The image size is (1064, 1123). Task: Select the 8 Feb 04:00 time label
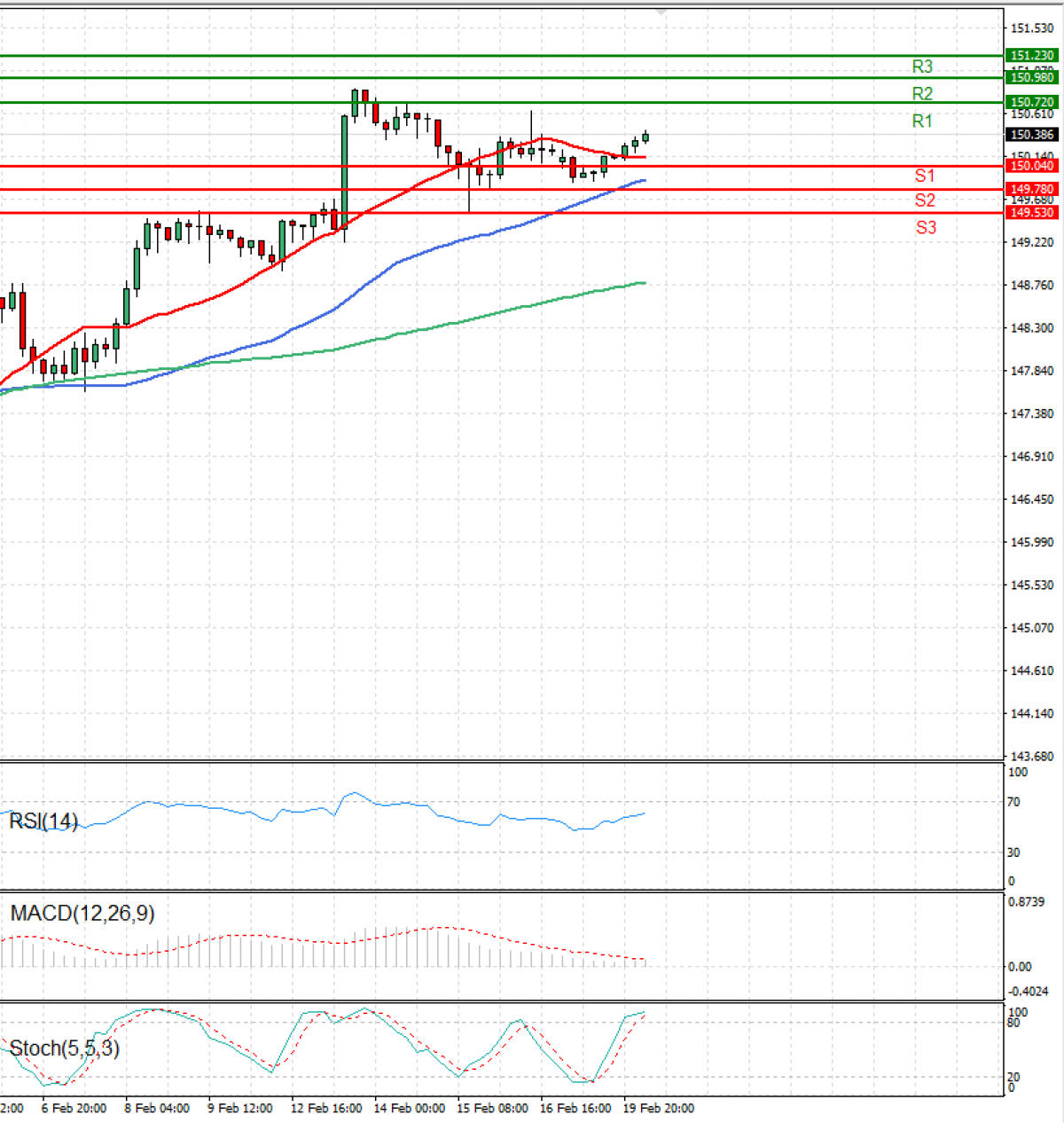[157, 1109]
